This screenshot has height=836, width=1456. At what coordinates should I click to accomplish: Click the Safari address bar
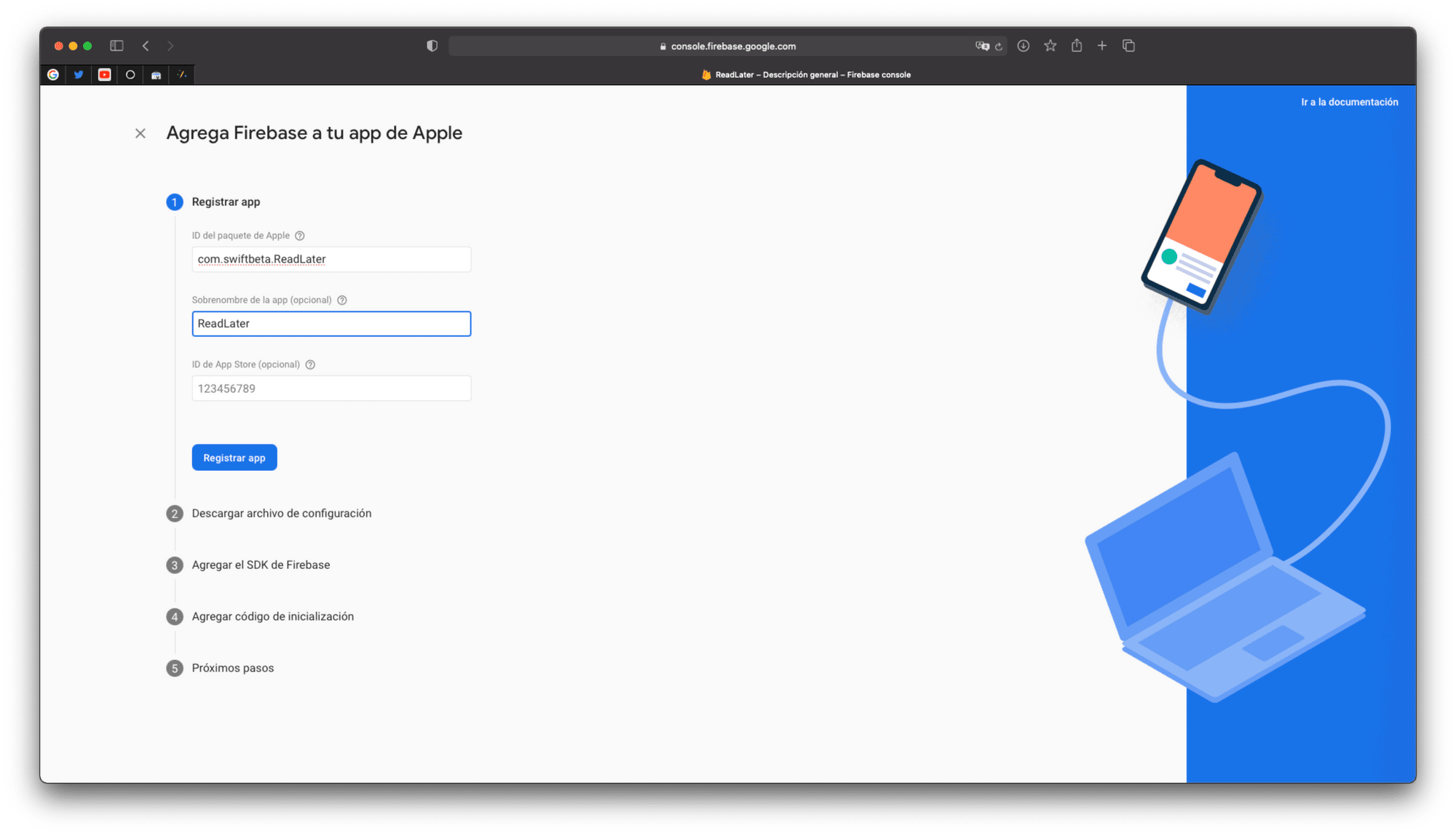727,46
